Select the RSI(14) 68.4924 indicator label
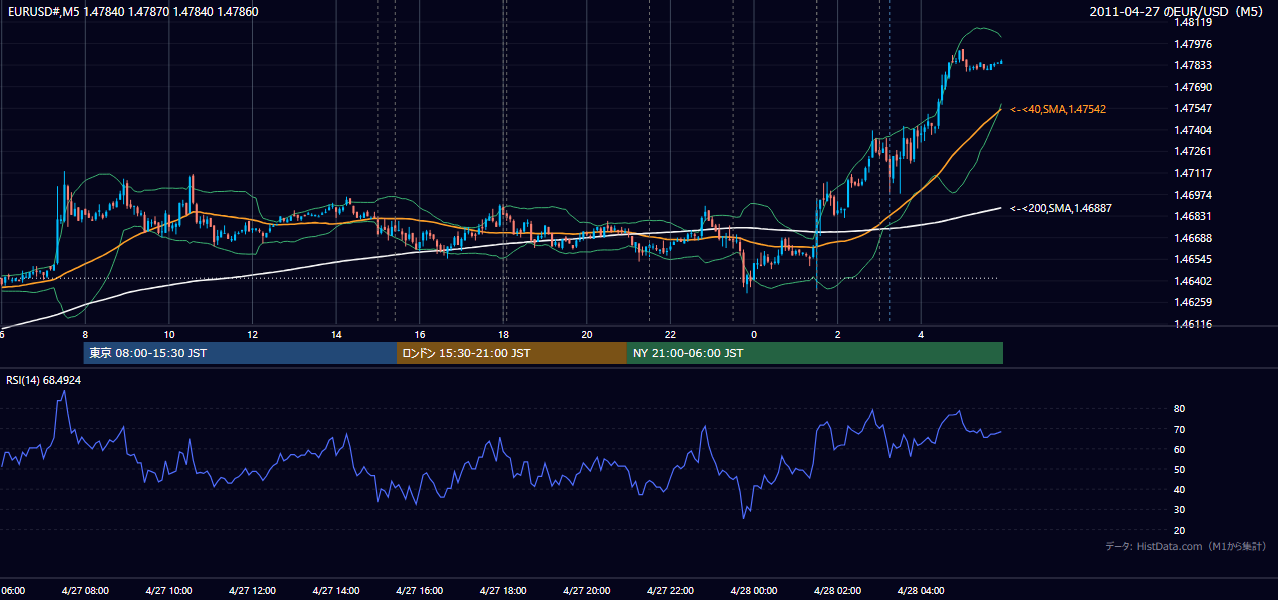The width and height of the screenshot is (1278, 600). point(44,380)
